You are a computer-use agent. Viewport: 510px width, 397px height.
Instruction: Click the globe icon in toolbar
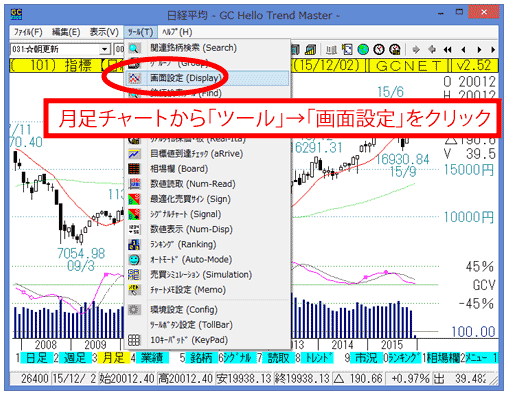(x=363, y=50)
